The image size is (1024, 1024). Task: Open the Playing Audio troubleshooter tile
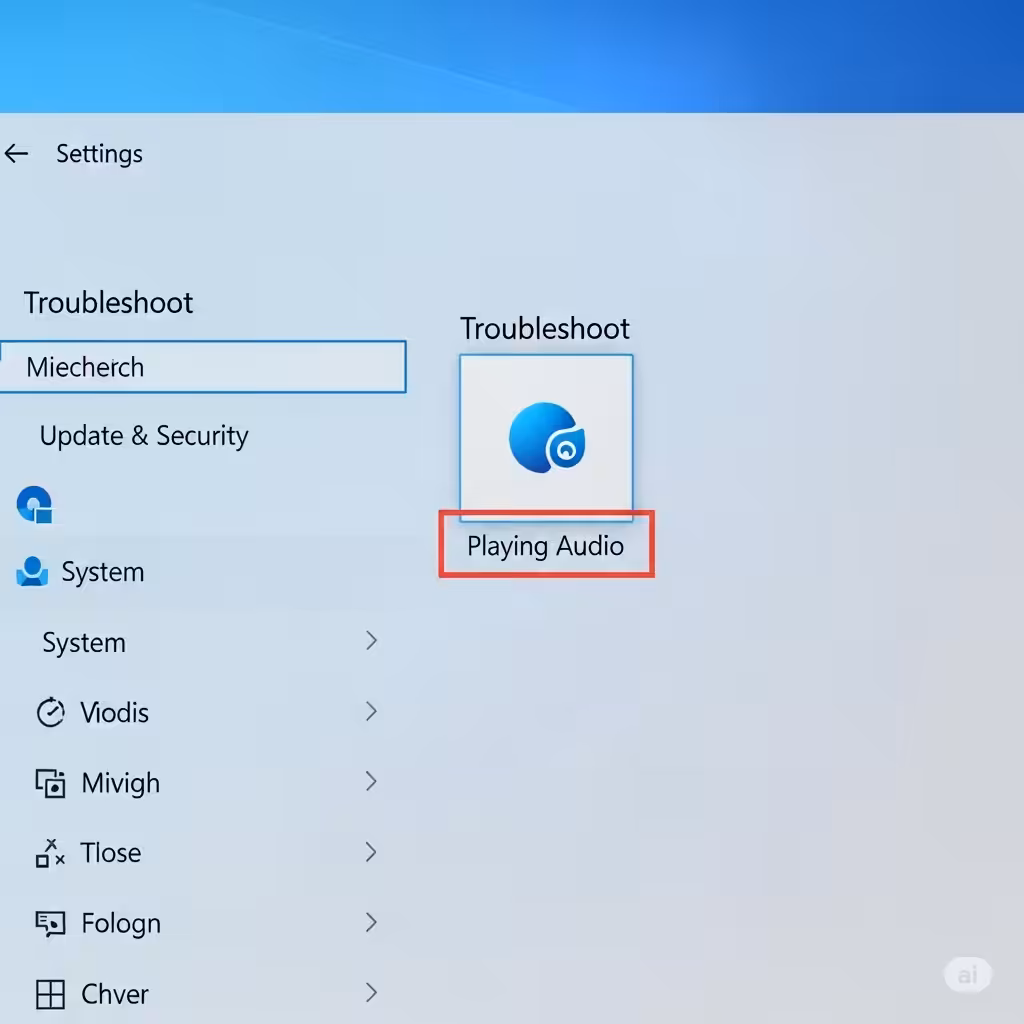[x=546, y=437]
